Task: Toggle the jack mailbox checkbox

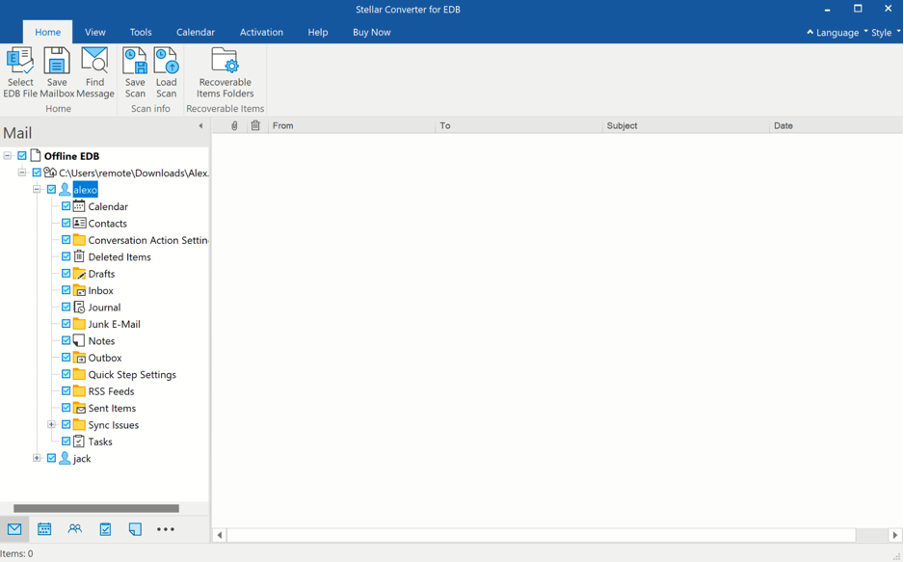Action: pos(51,458)
